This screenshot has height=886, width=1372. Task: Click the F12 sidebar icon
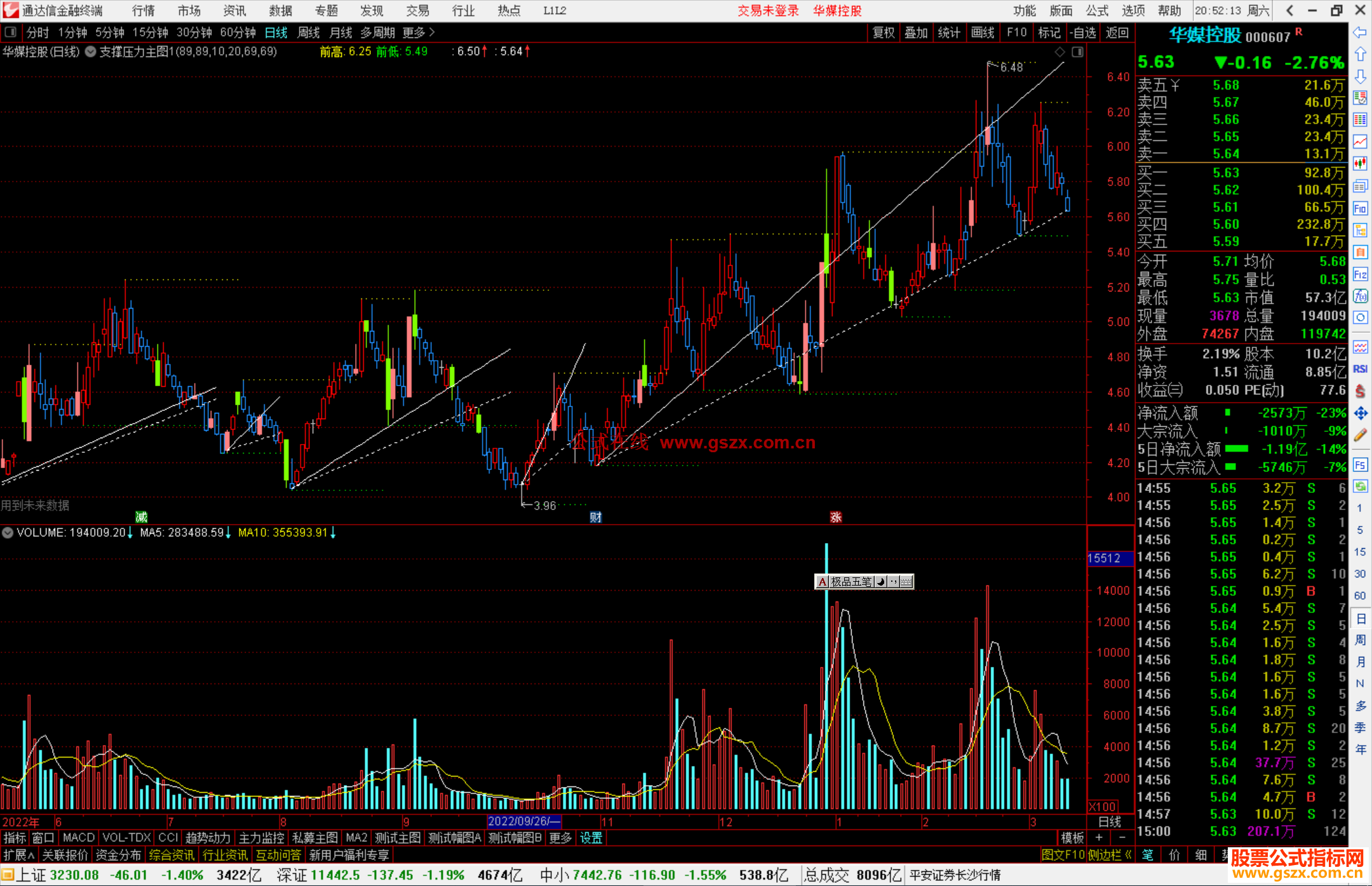click(1360, 274)
